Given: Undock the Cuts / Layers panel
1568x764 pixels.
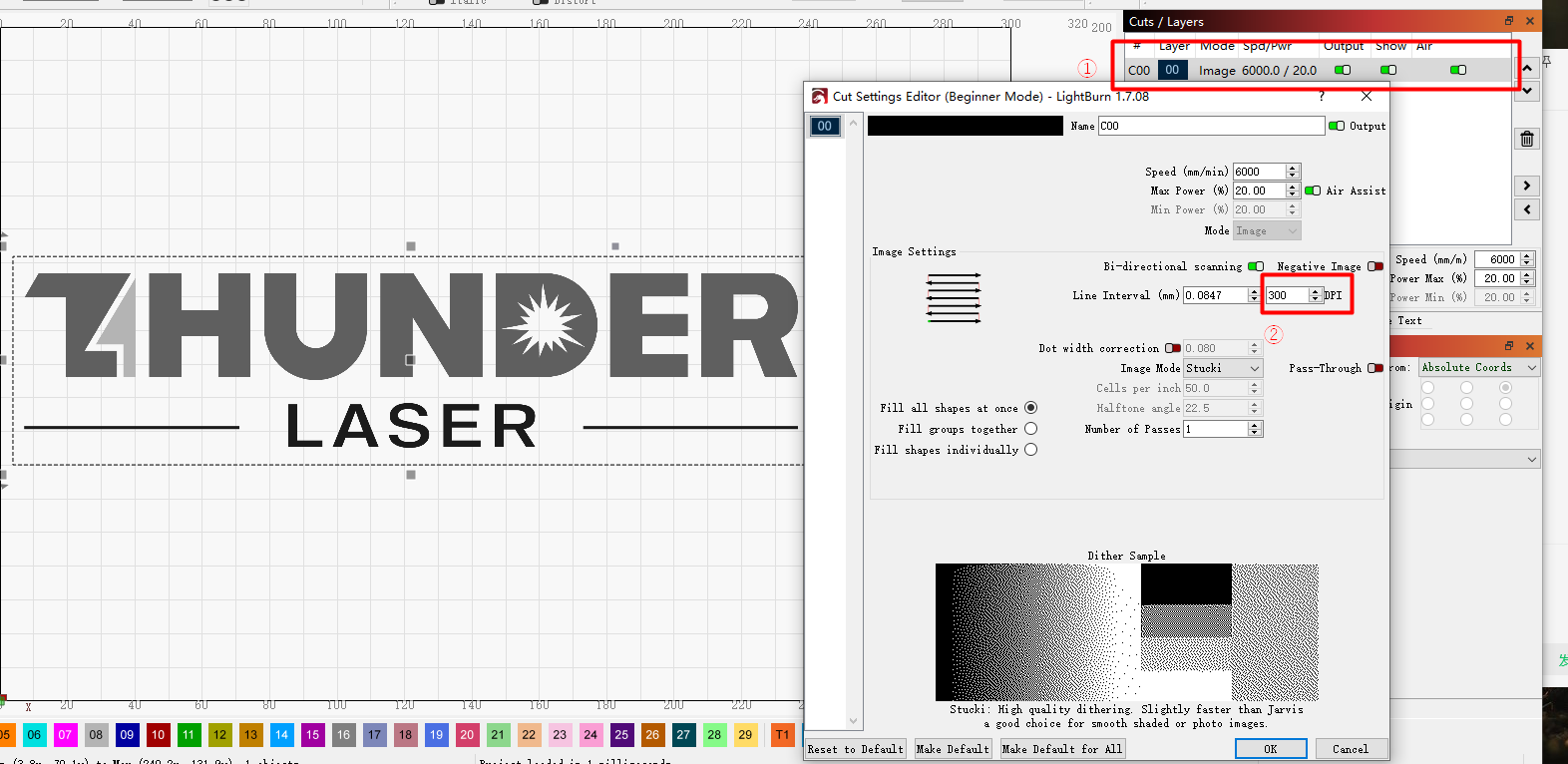Looking at the screenshot, I should click(x=1509, y=21).
